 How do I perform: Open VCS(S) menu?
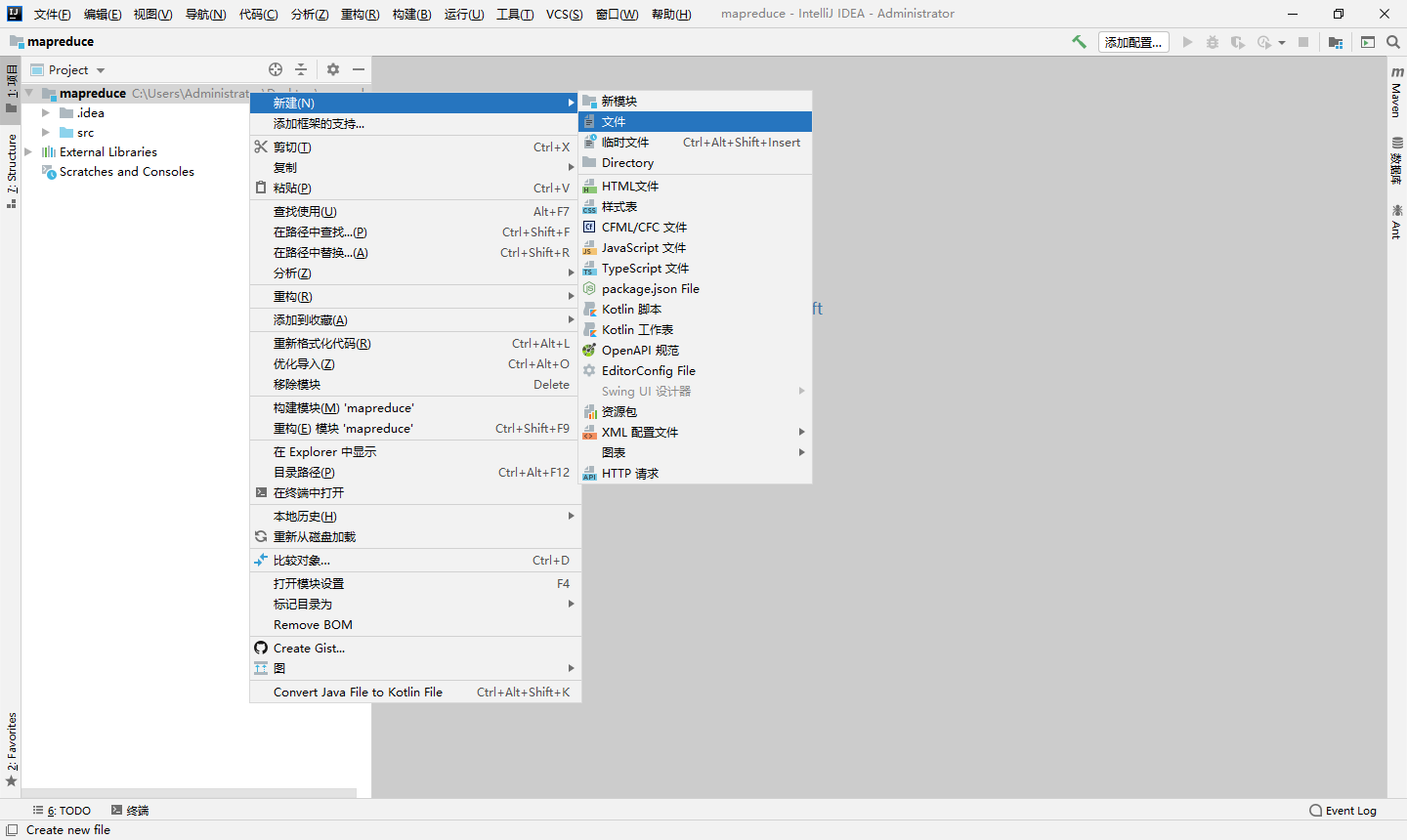point(565,14)
